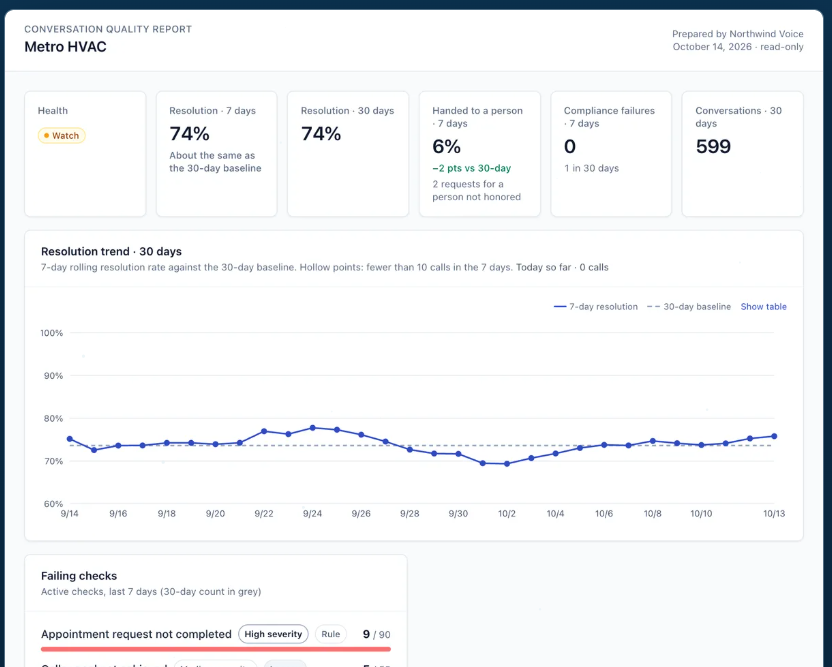The image size is (832, 667).
Task: Click the 100% y-axis label
Action: (51, 333)
